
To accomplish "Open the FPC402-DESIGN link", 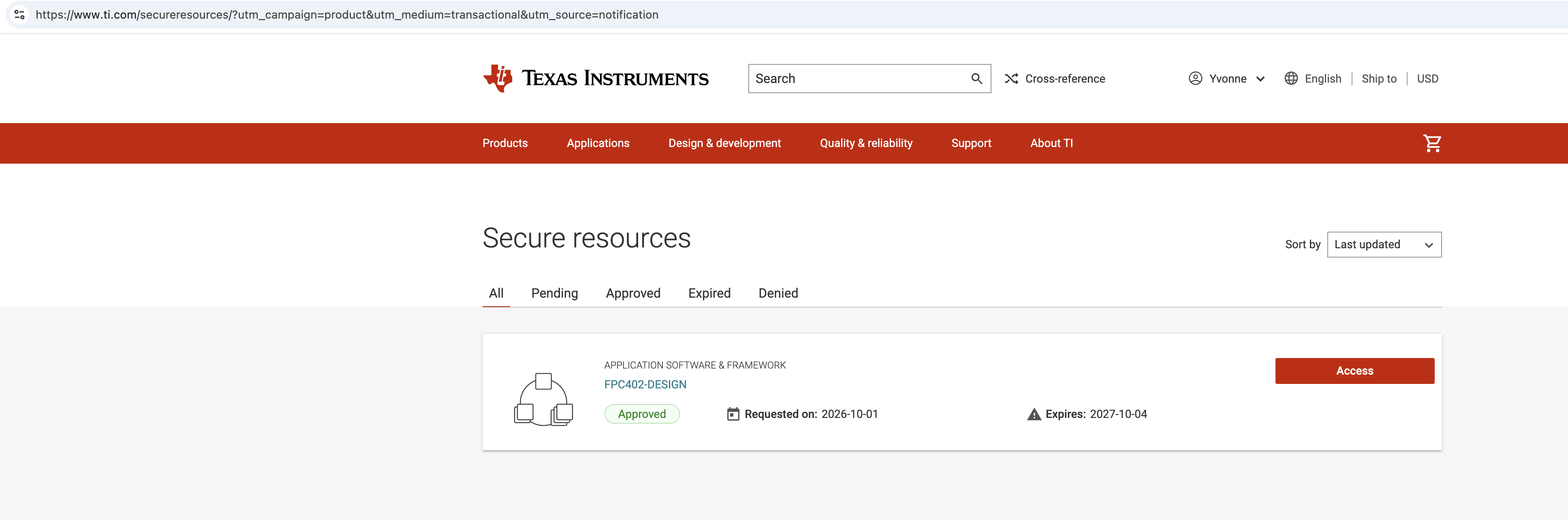I will pos(645,384).
